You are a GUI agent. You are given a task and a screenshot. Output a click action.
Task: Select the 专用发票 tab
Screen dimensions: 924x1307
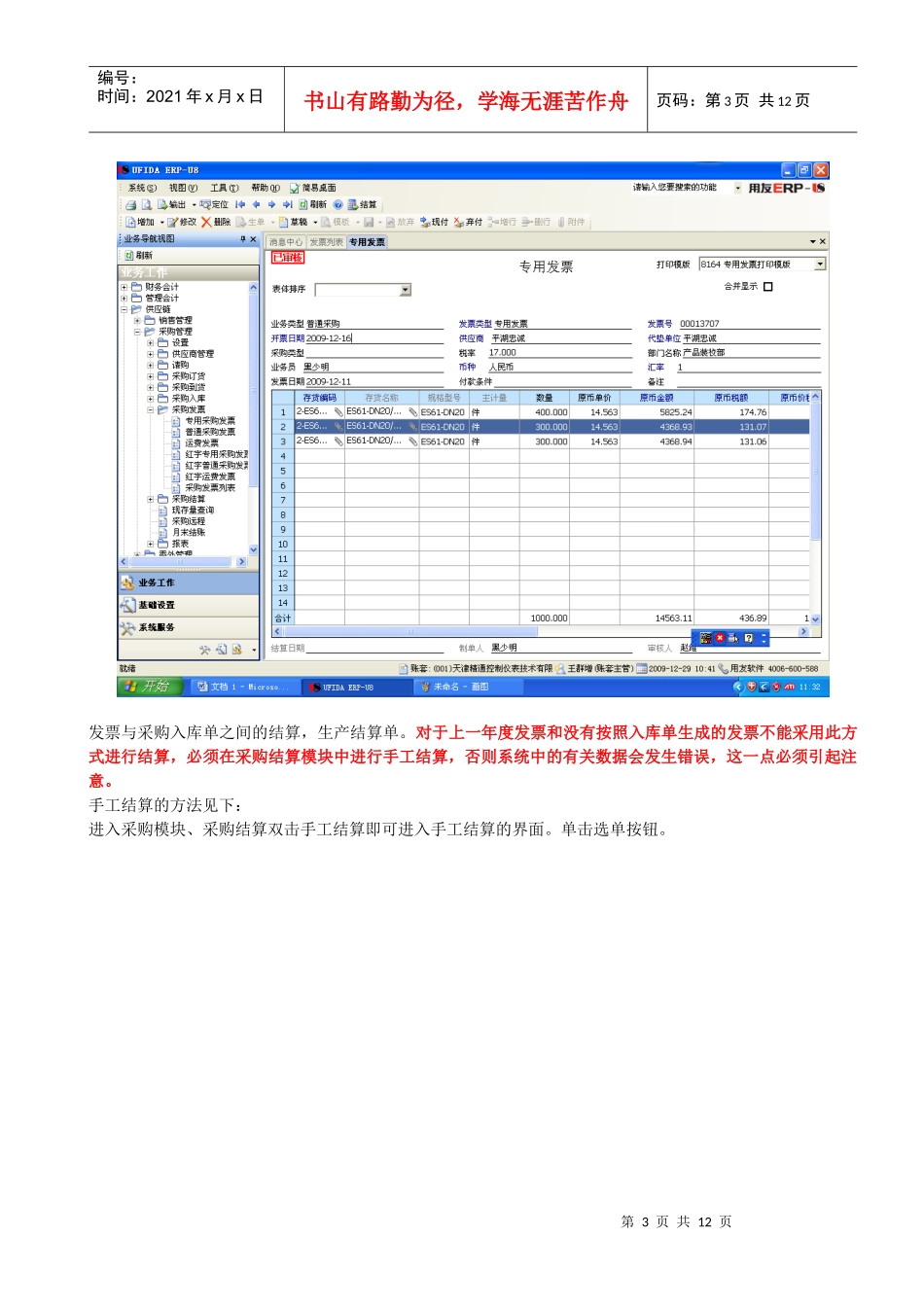point(368,242)
